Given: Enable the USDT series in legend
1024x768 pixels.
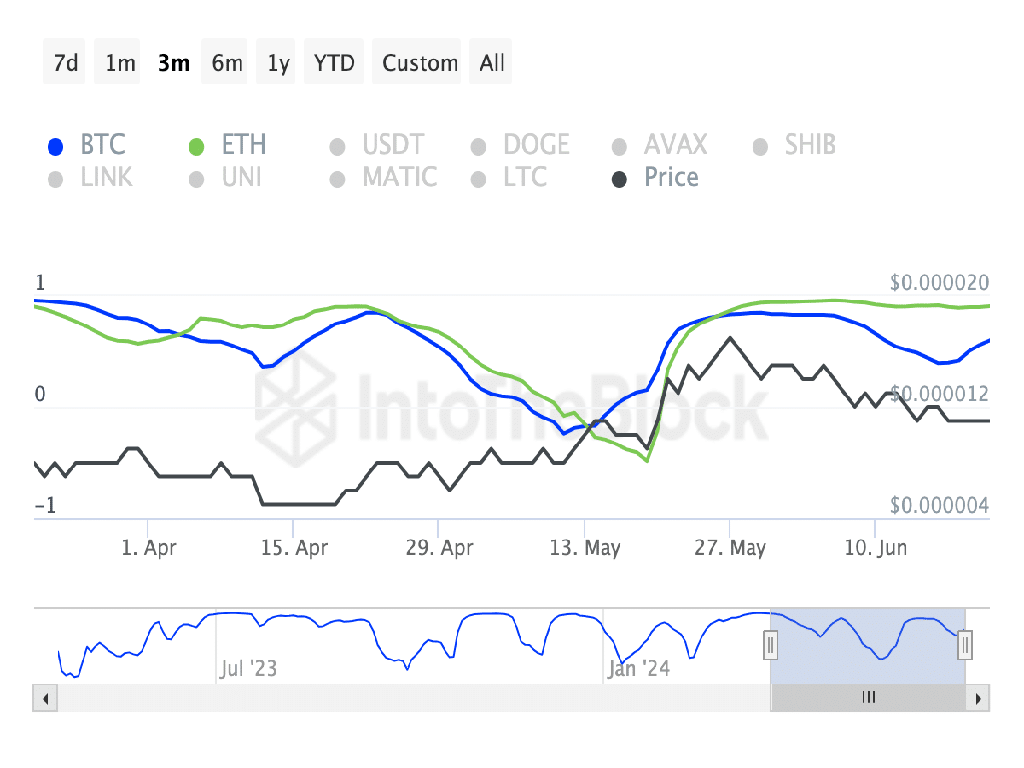Looking at the screenshot, I should [393, 146].
